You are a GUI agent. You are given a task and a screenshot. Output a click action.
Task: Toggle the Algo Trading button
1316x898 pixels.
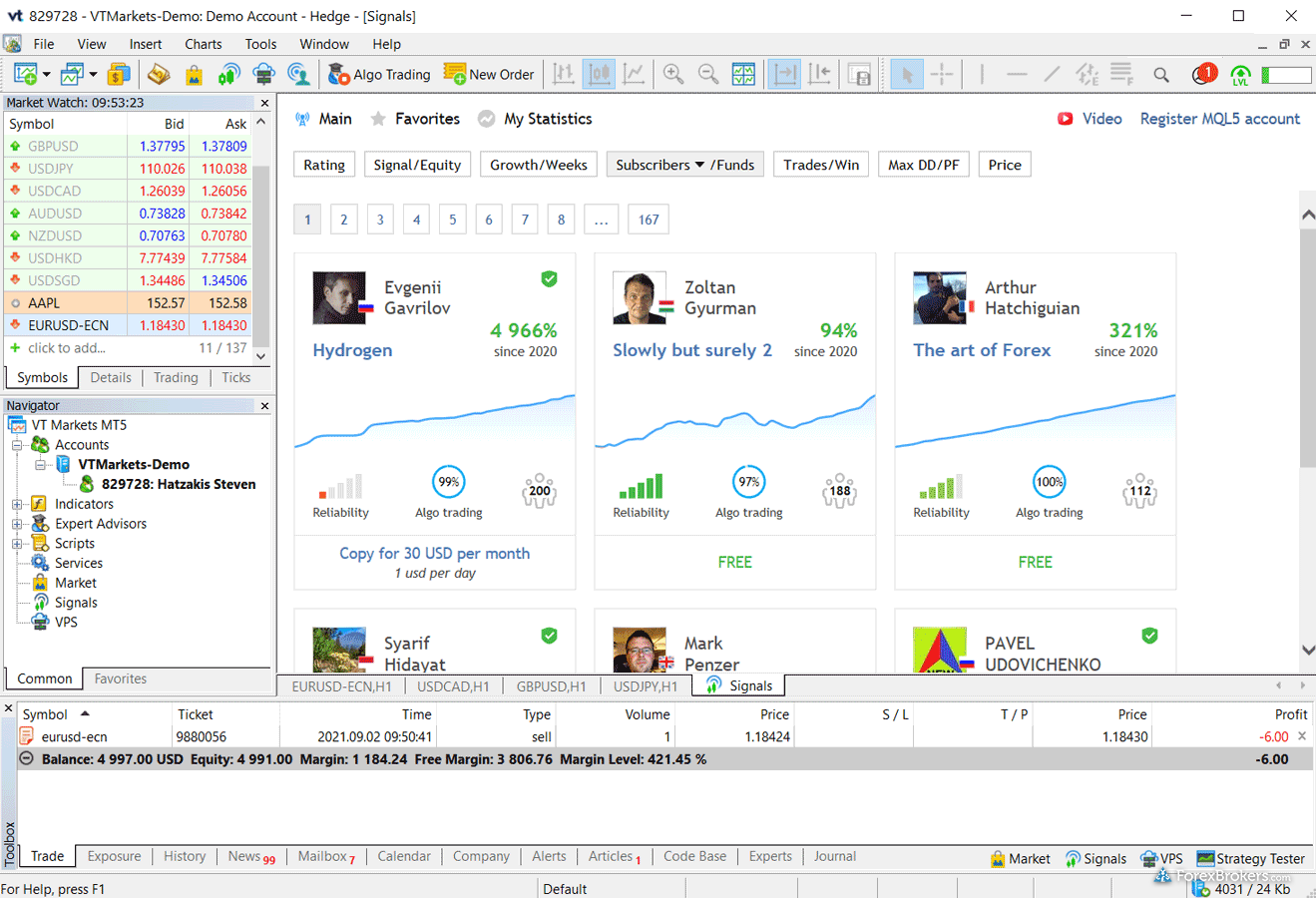(380, 75)
